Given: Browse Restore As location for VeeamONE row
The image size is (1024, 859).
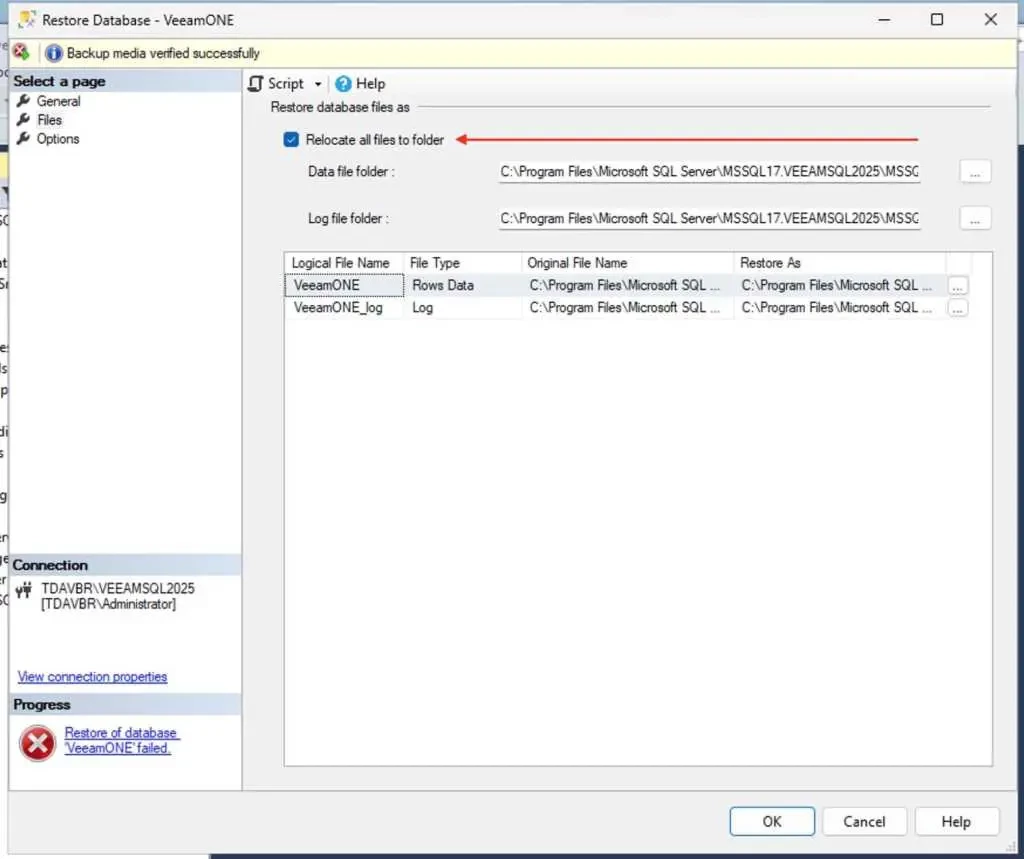Looking at the screenshot, I should click(x=957, y=286).
